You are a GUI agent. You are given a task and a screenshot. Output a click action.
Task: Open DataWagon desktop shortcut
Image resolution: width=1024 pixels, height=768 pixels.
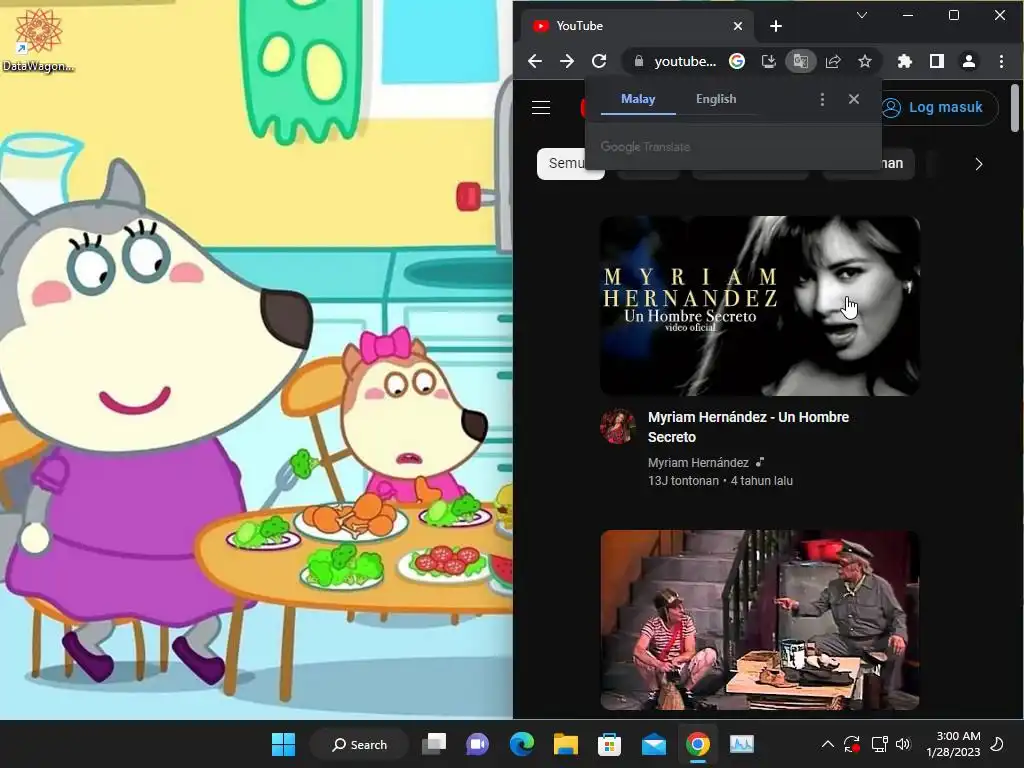pos(39,40)
